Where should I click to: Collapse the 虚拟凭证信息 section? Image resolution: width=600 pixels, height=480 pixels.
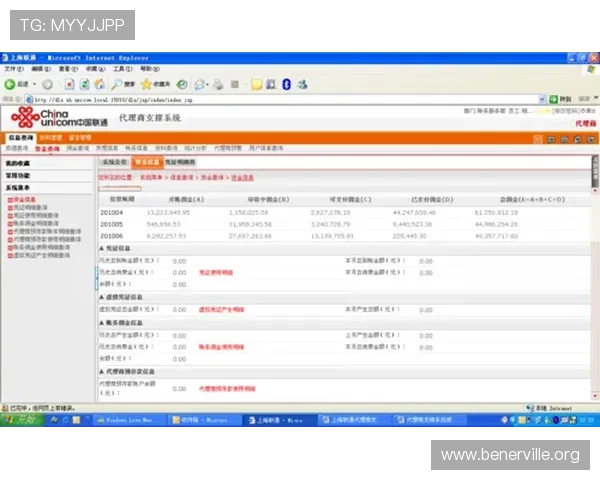tap(101, 297)
